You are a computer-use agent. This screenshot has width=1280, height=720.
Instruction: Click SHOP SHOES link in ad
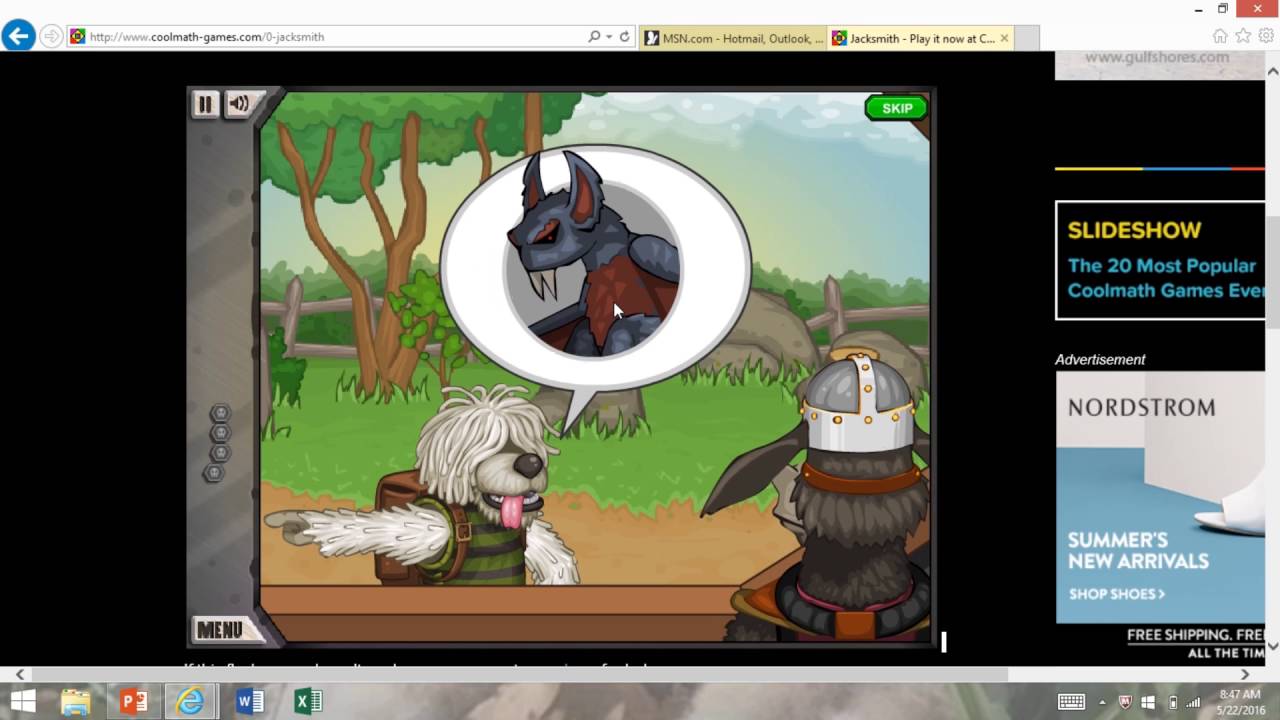click(x=1116, y=594)
